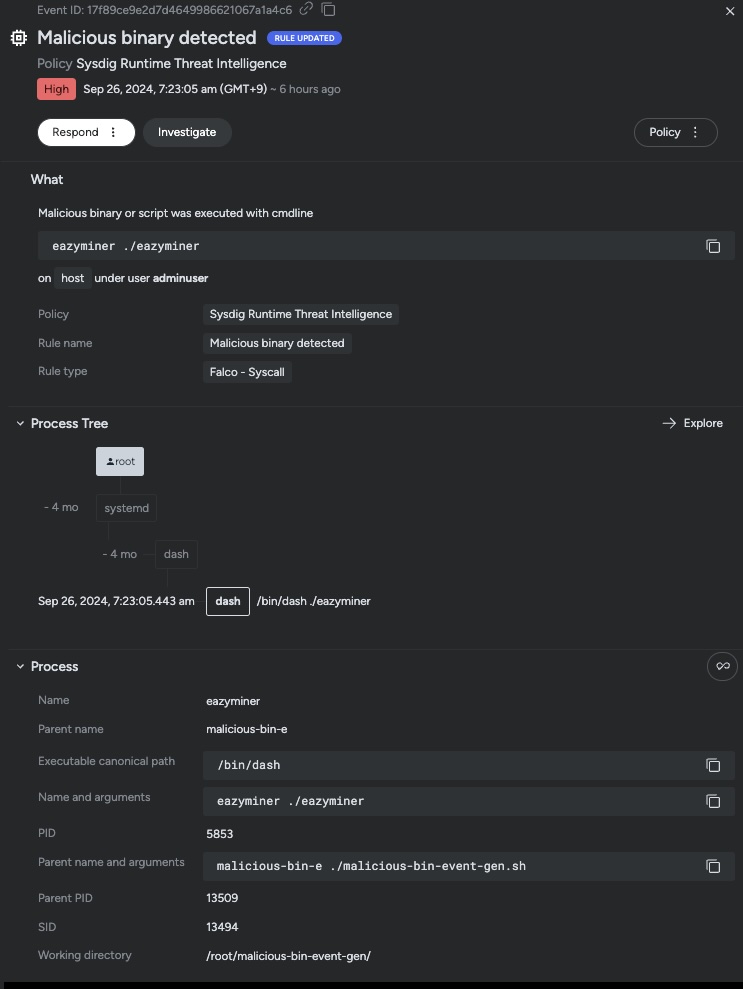
Task: Close the event details panel
Action: pyautogui.click(x=730, y=11)
